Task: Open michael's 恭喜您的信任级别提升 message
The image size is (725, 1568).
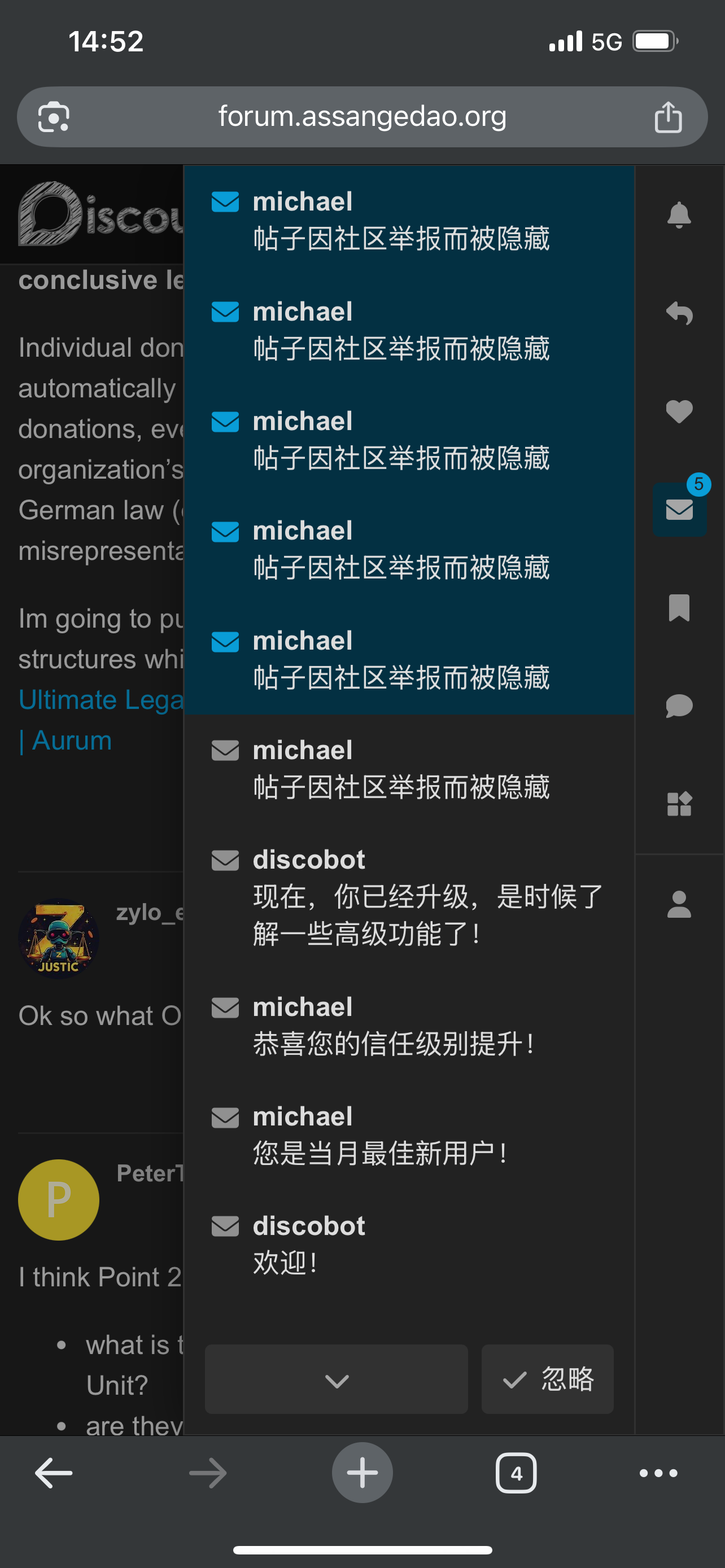Action: [x=408, y=1026]
